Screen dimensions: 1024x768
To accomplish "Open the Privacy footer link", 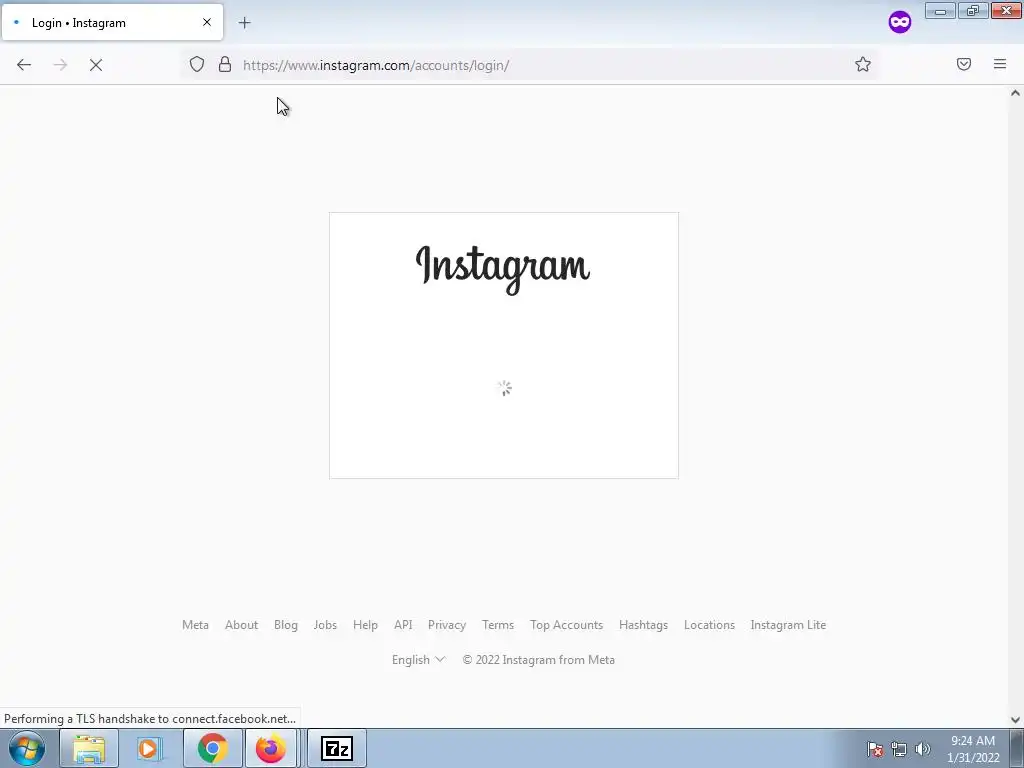I will (x=447, y=625).
